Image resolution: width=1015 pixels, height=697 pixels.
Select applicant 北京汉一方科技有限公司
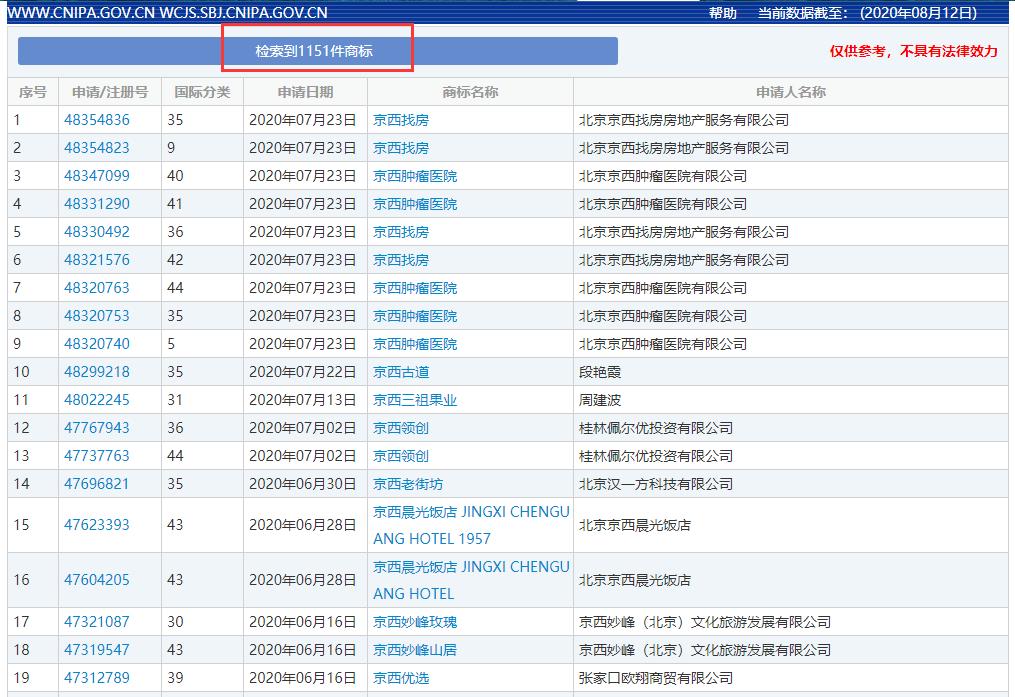[656, 483]
